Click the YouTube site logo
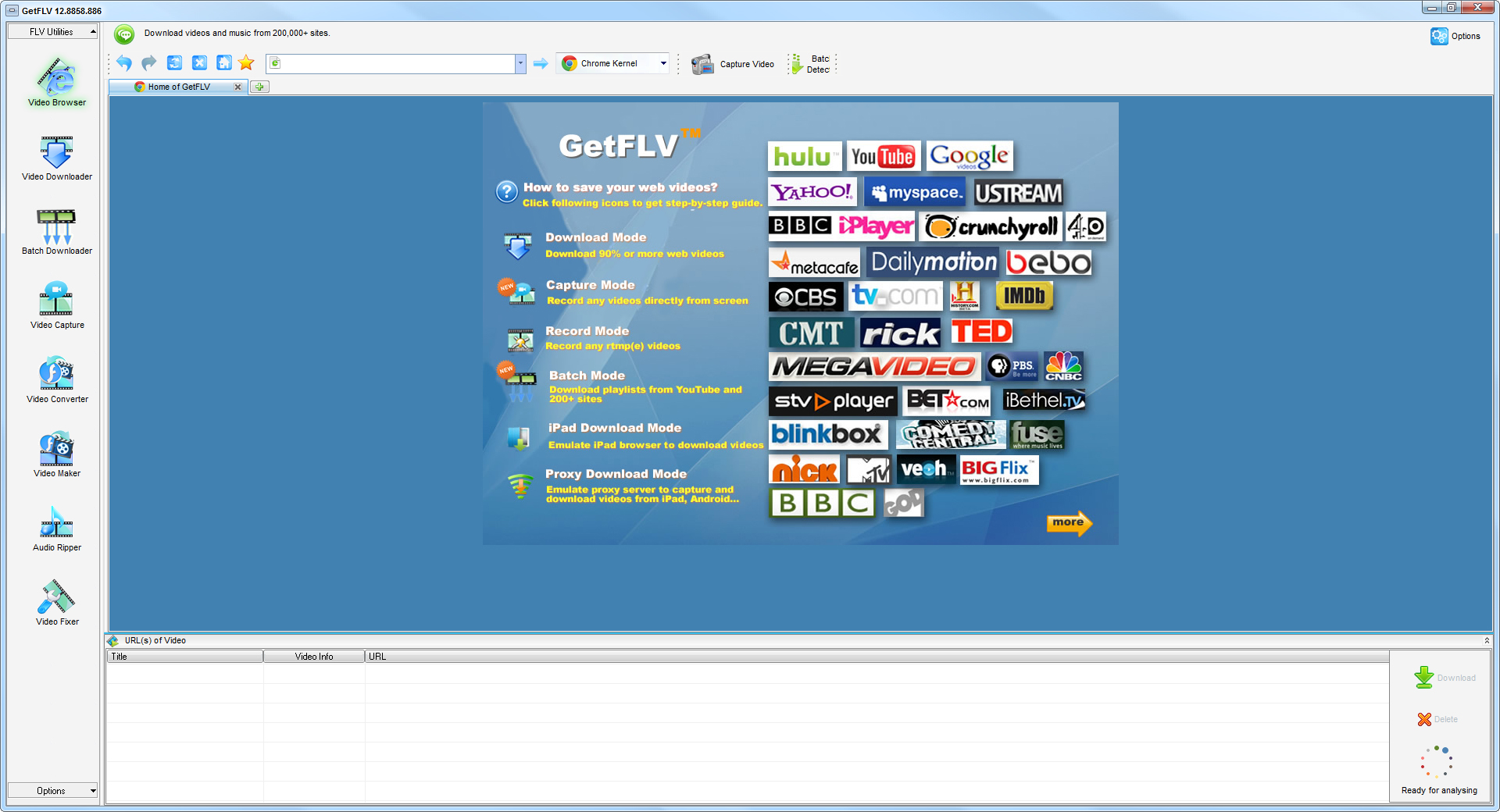1500x812 pixels. 884,156
